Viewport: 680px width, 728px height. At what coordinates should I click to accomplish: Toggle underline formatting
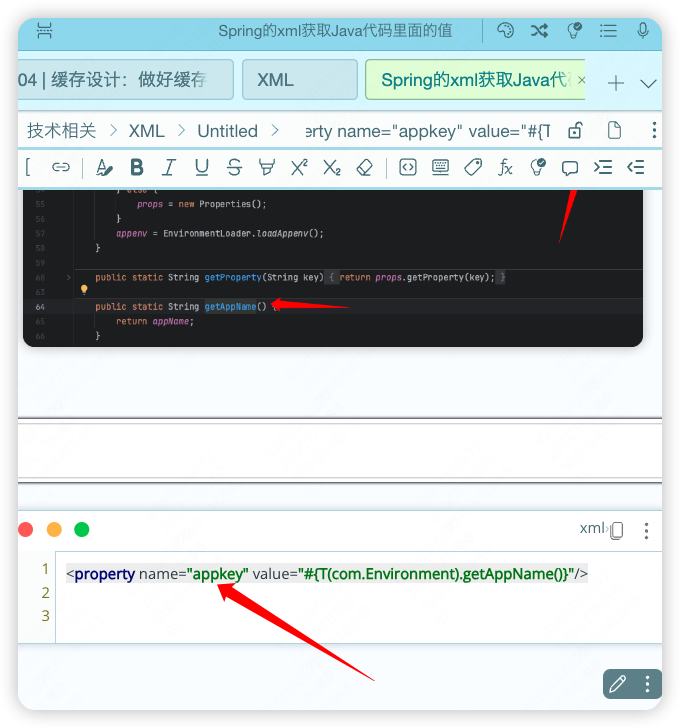[x=201, y=167]
